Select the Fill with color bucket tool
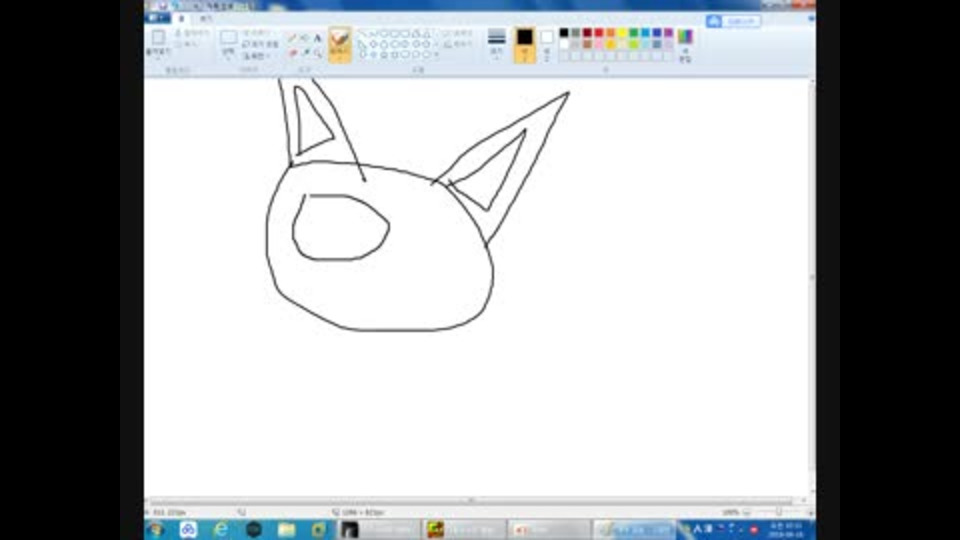The width and height of the screenshot is (960, 540). (x=305, y=38)
